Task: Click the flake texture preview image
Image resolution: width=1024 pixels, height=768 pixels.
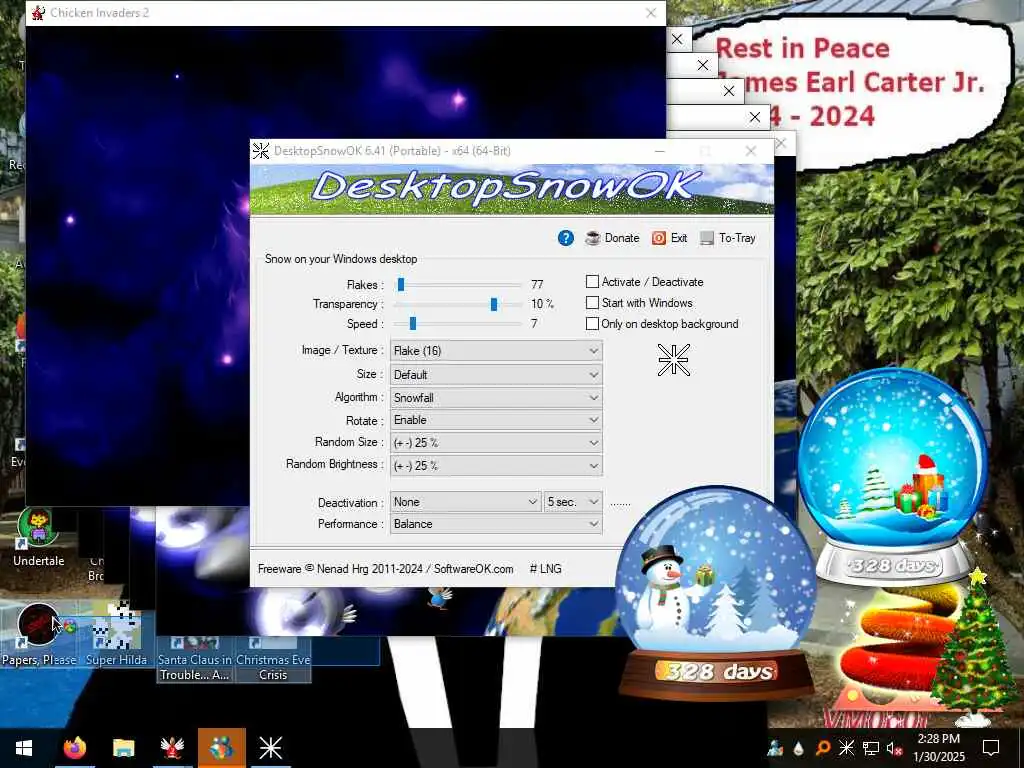Action: pyautogui.click(x=673, y=360)
